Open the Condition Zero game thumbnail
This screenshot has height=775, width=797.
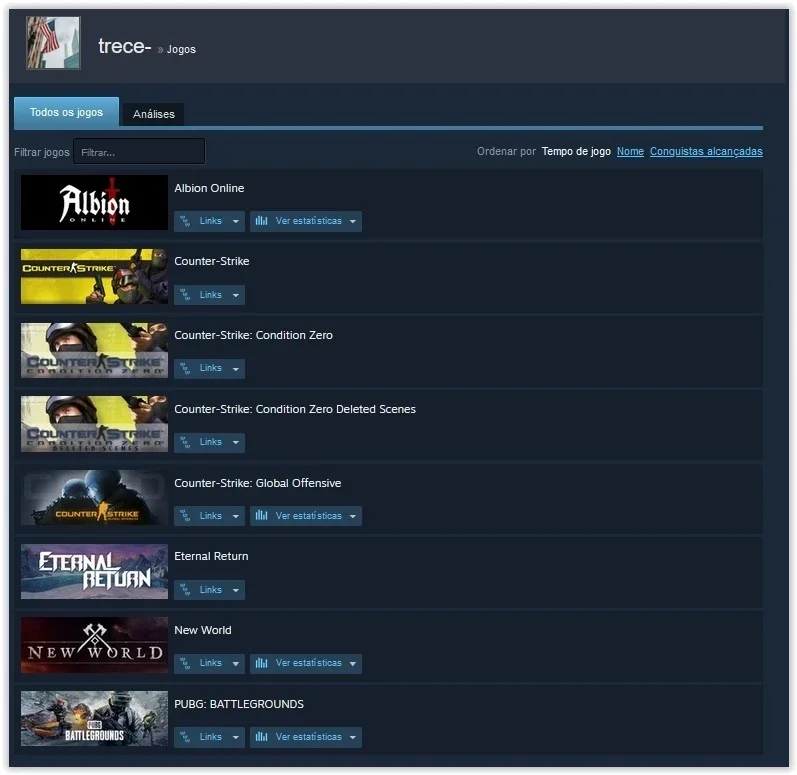(95, 350)
